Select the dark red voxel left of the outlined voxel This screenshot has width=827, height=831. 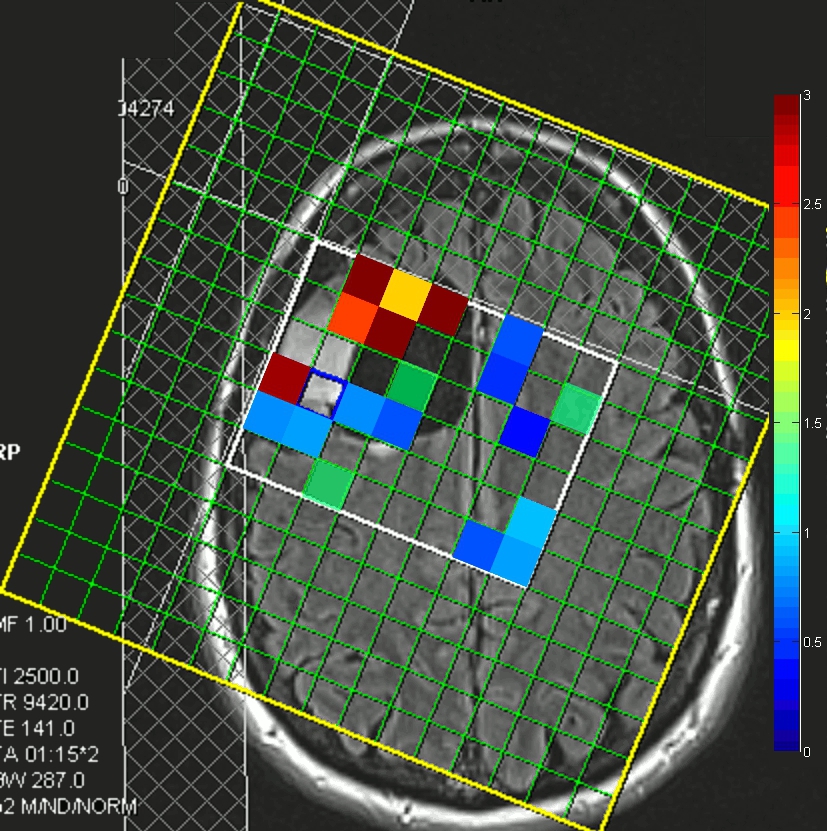click(285, 377)
